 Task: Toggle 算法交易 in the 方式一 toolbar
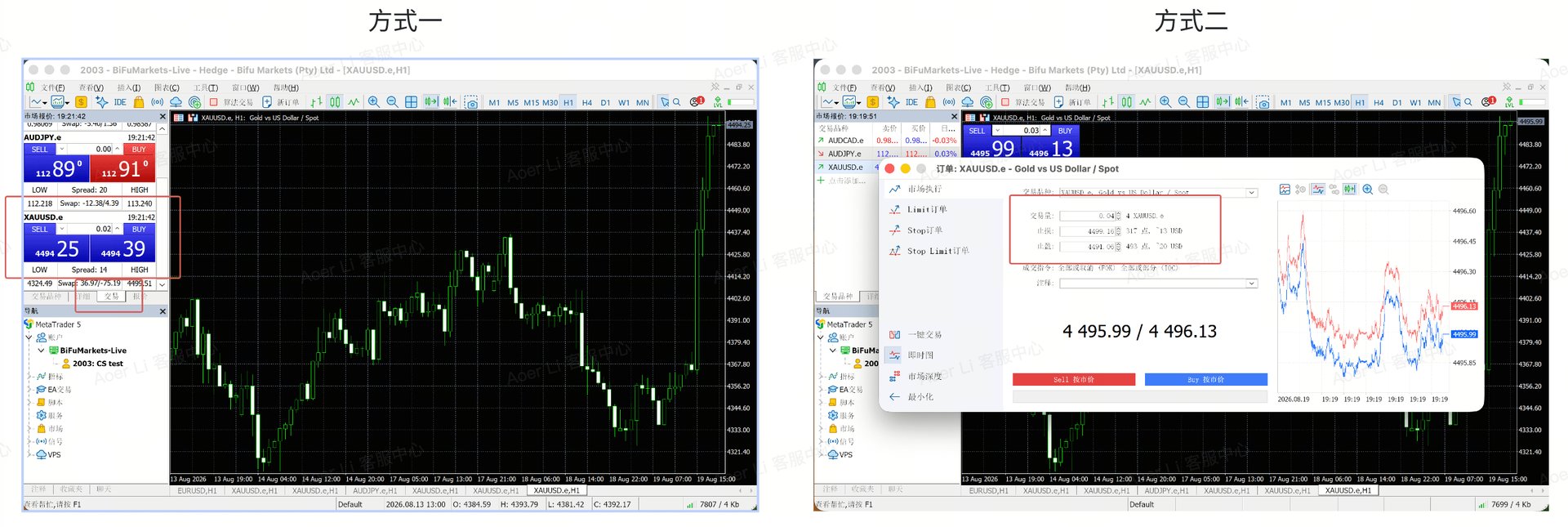[x=231, y=102]
